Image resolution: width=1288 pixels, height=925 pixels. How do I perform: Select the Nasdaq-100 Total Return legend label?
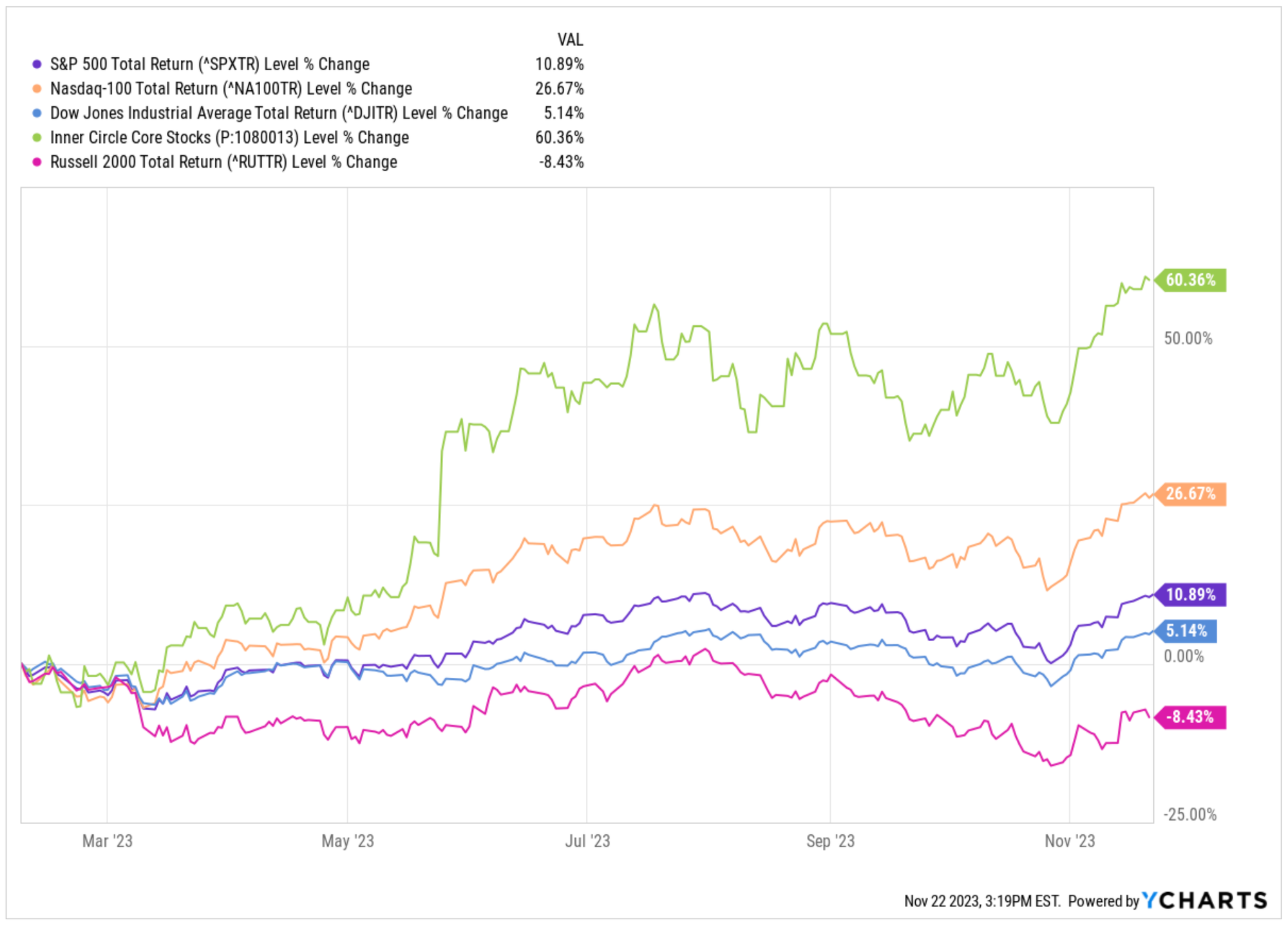(231, 89)
